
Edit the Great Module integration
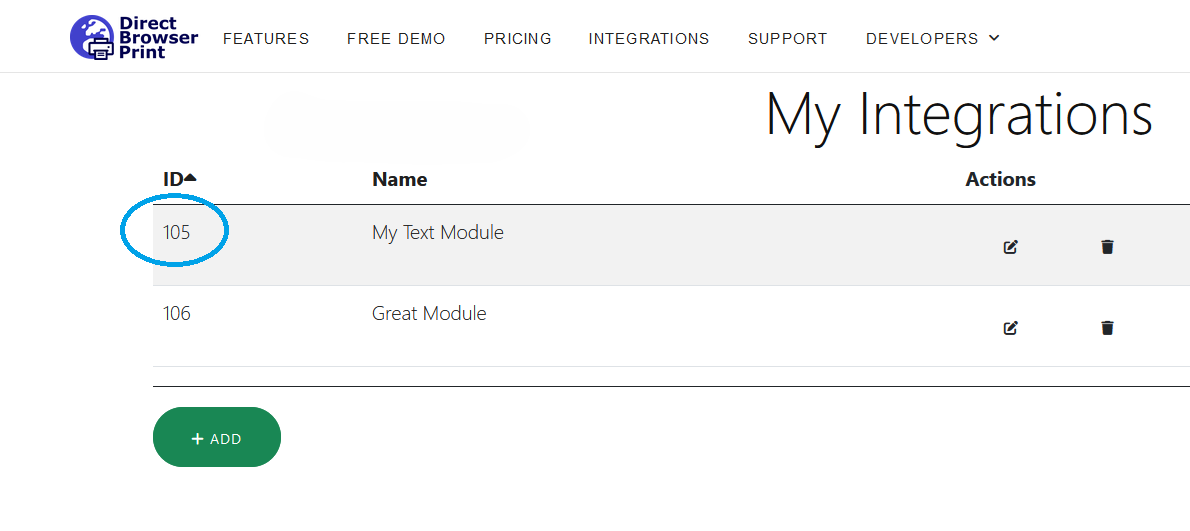[1010, 328]
